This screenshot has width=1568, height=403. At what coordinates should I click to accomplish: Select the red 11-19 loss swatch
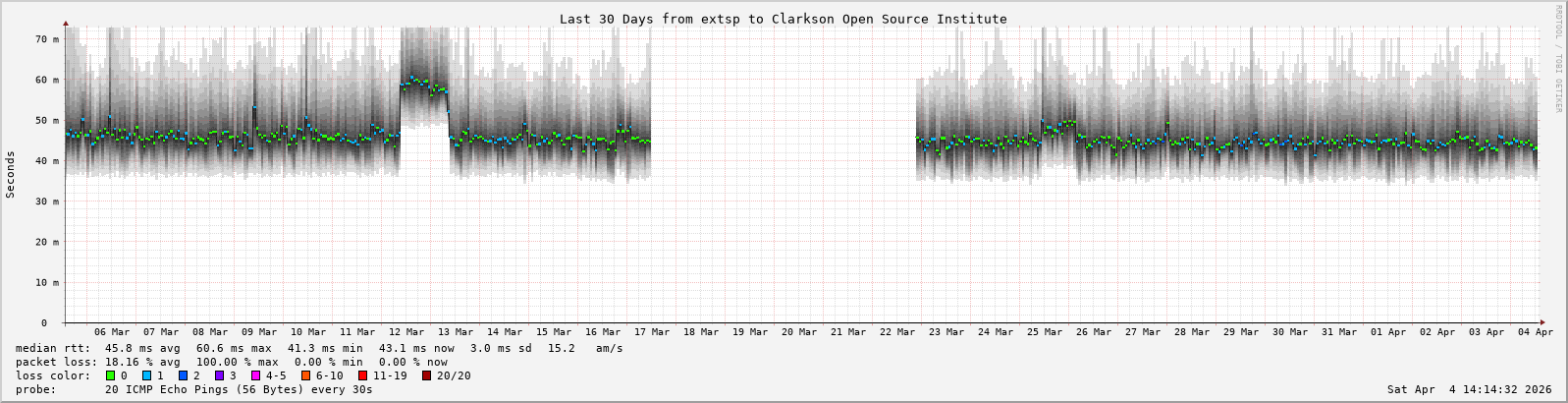pos(362,375)
